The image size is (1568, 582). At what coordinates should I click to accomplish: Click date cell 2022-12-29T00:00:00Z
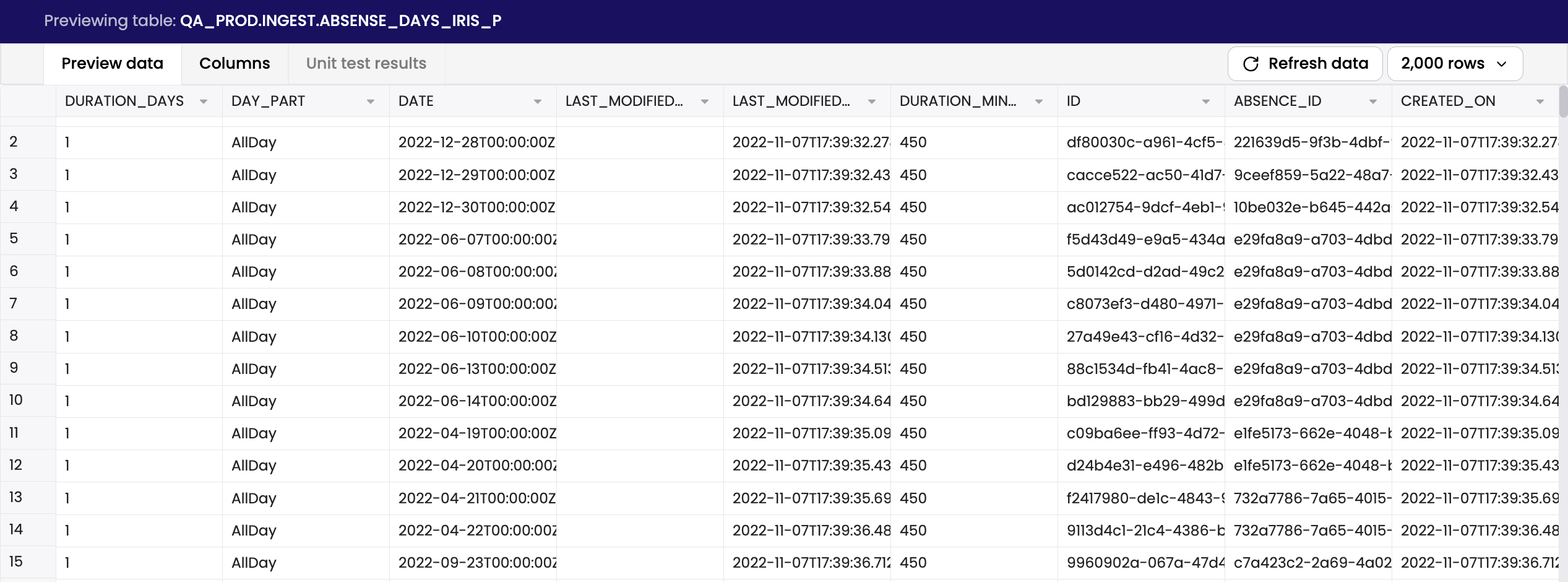[x=473, y=175]
